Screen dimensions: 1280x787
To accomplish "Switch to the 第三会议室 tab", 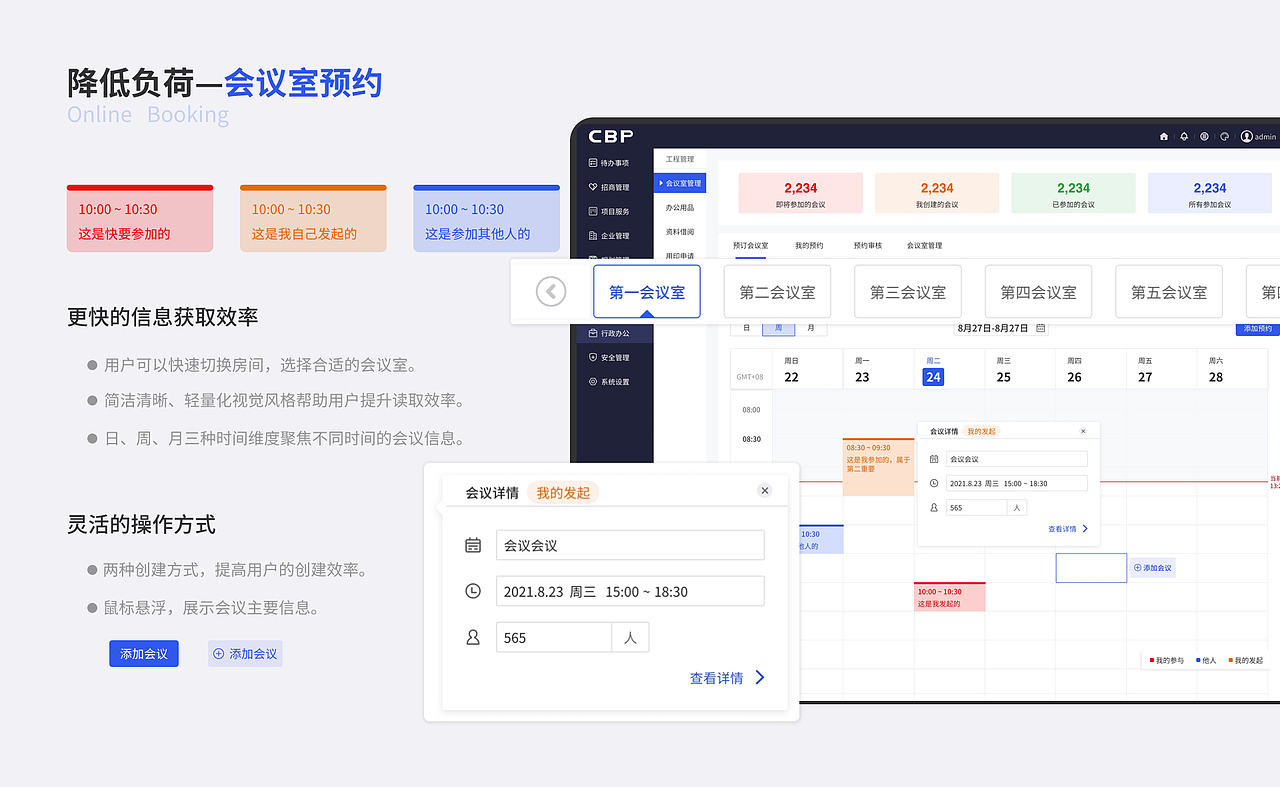I will pos(907,291).
